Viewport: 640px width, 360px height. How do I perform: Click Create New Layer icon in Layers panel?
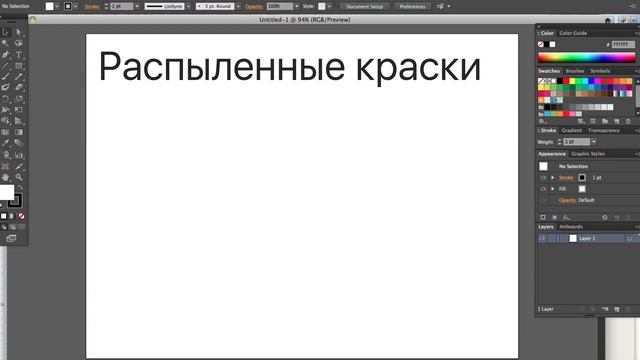pos(617,309)
